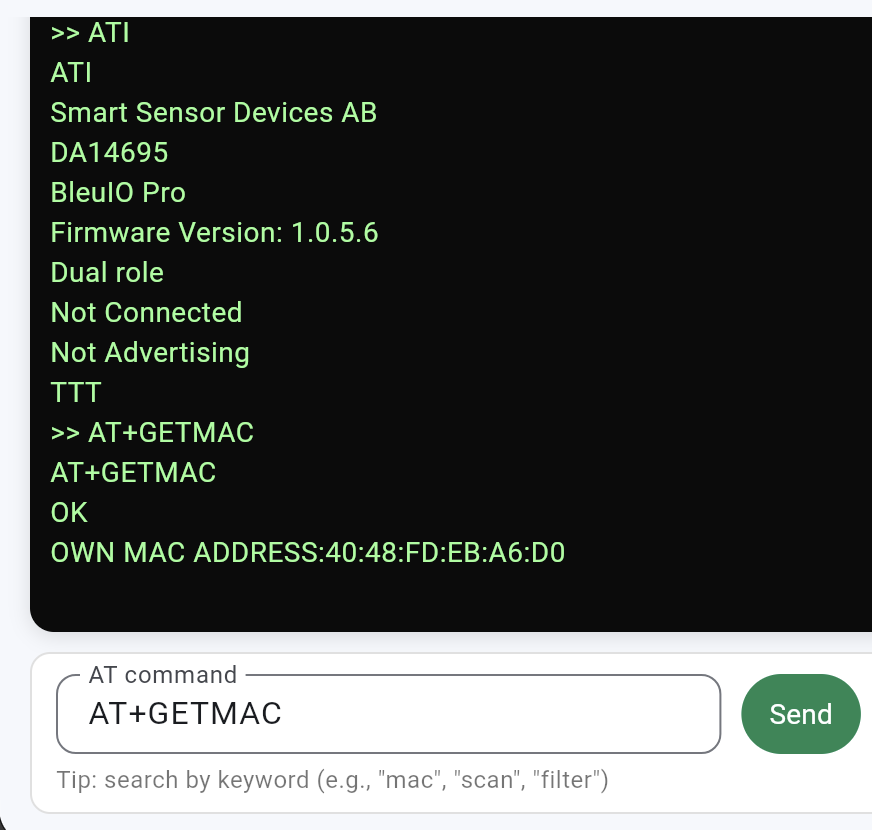Screen dimensions: 872x830
Task: Click the 'TTT' output line
Action: [x=76, y=393]
